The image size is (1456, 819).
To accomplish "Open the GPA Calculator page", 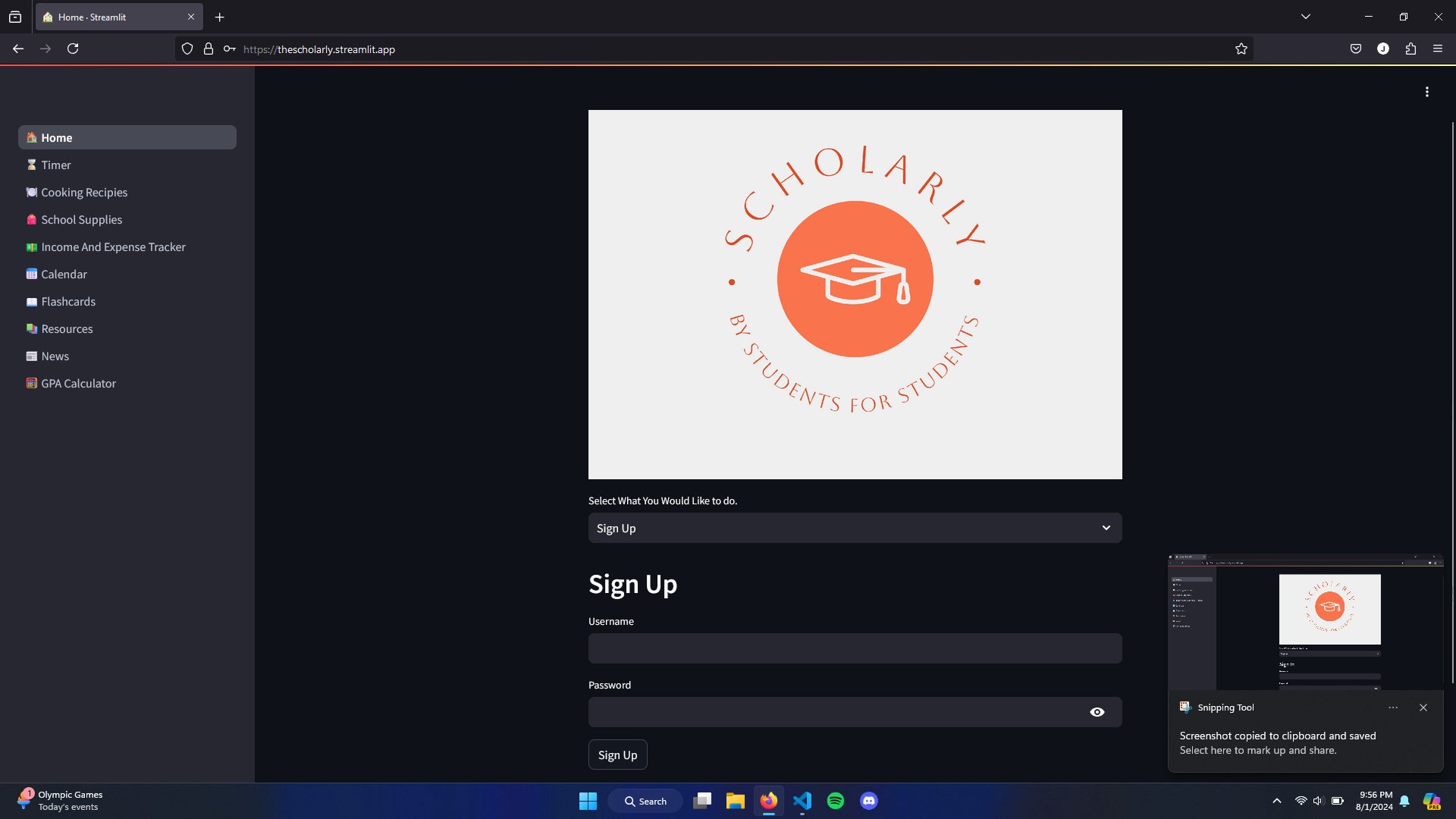I will 78,384.
